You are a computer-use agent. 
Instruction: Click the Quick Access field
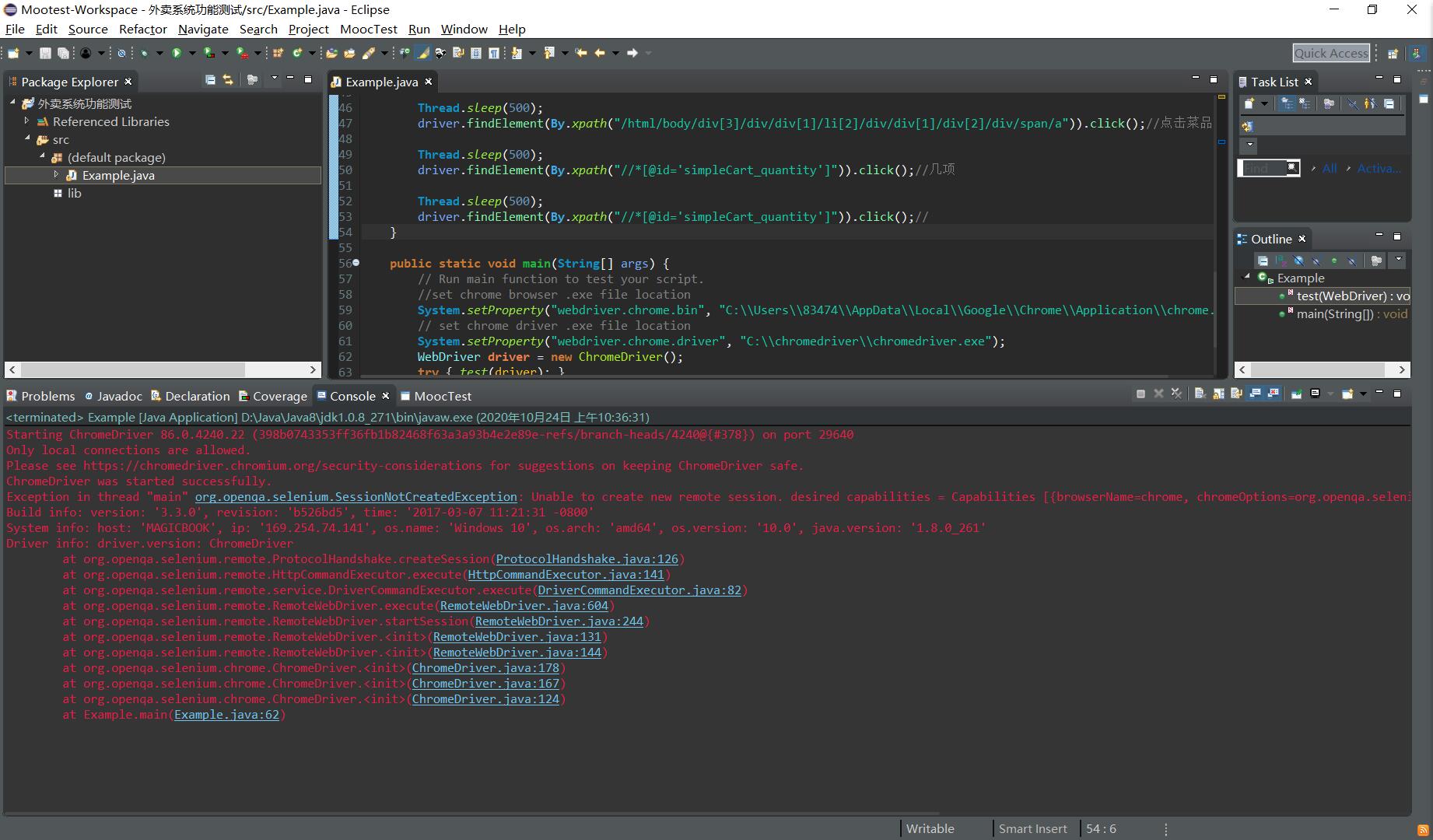pyautogui.click(x=1331, y=53)
